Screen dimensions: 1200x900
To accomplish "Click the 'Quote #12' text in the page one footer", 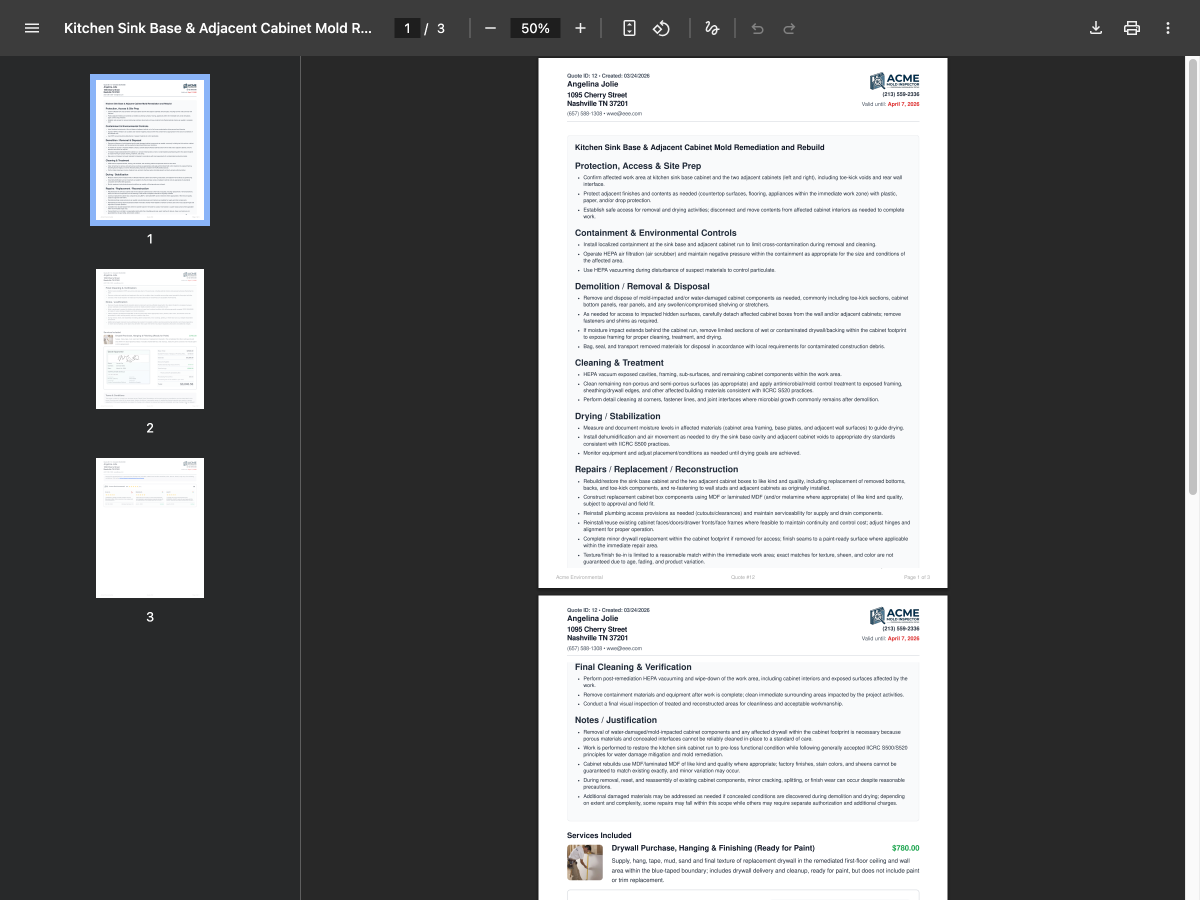I will pyautogui.click(x=743, y=577).
